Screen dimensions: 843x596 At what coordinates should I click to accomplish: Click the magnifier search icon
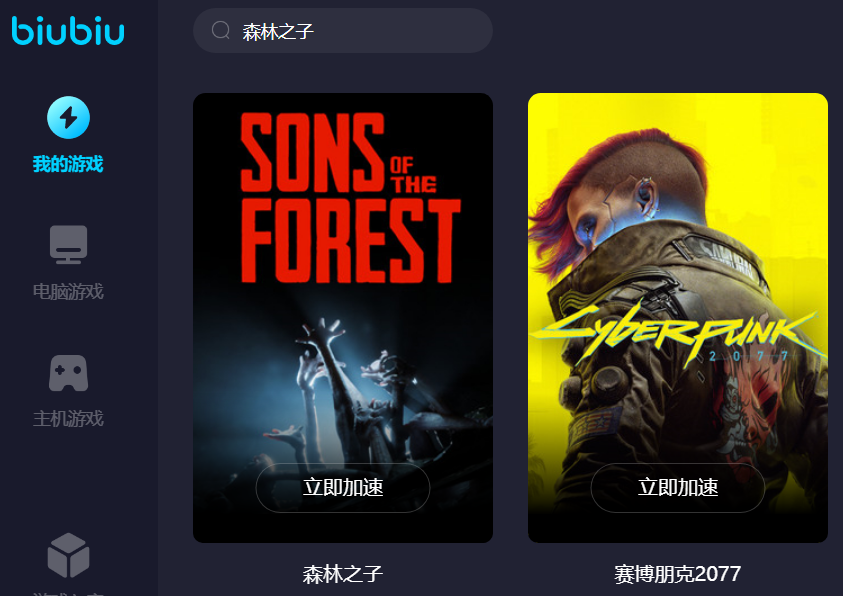click(220, 31)
